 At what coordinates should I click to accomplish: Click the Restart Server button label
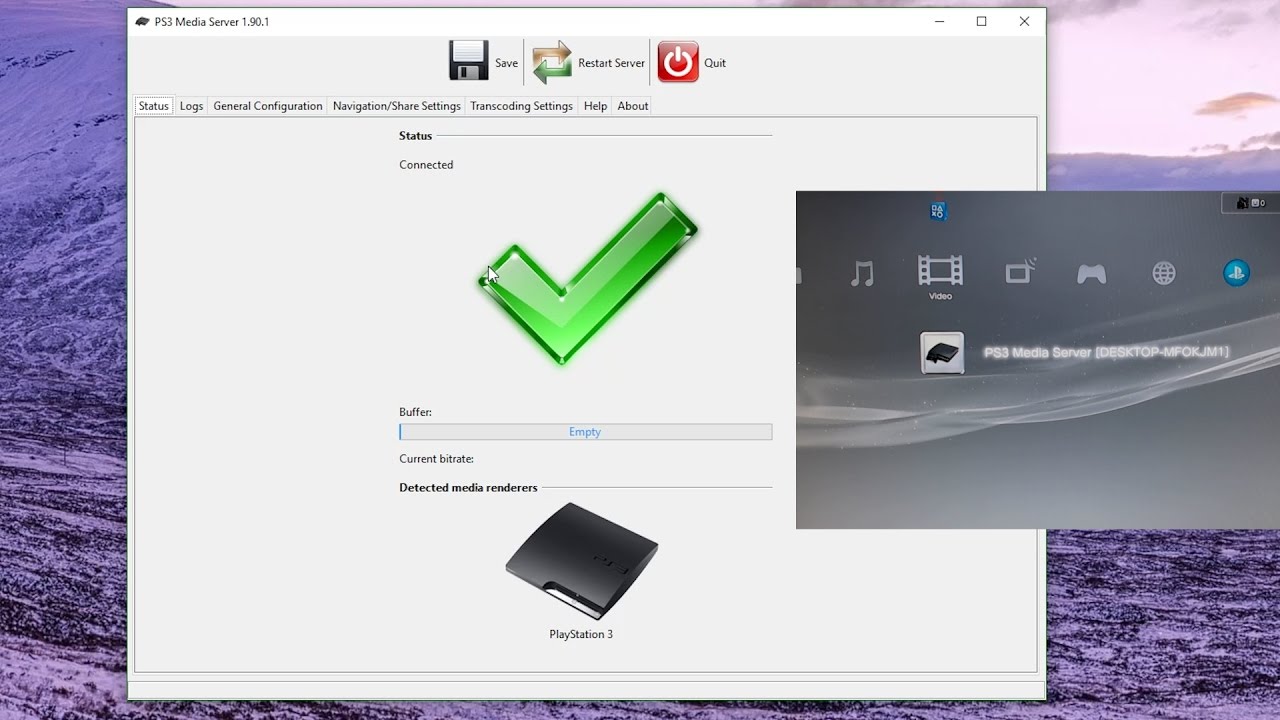click(612, 63)
